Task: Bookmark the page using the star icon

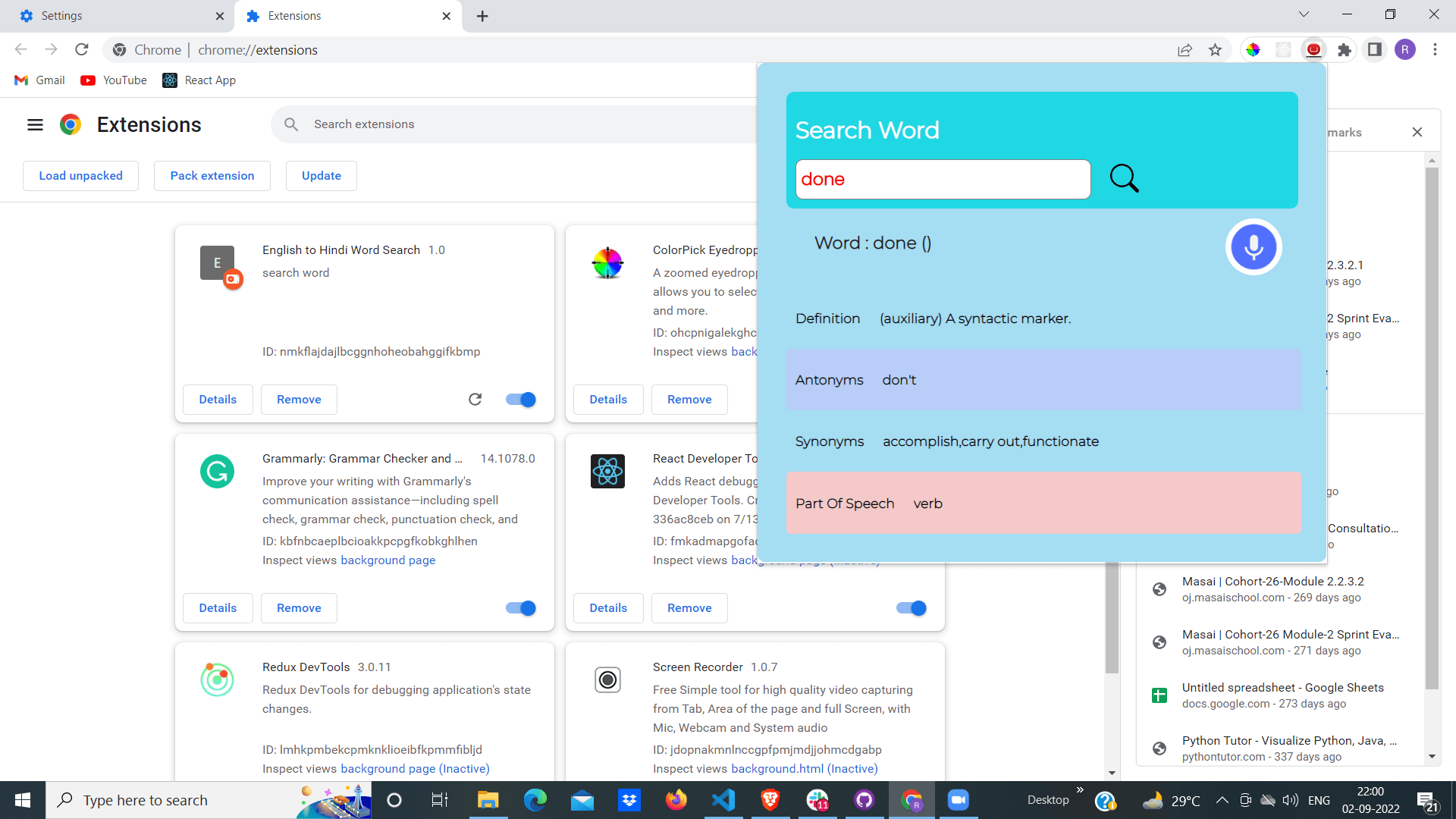Action: [1215, 49]
